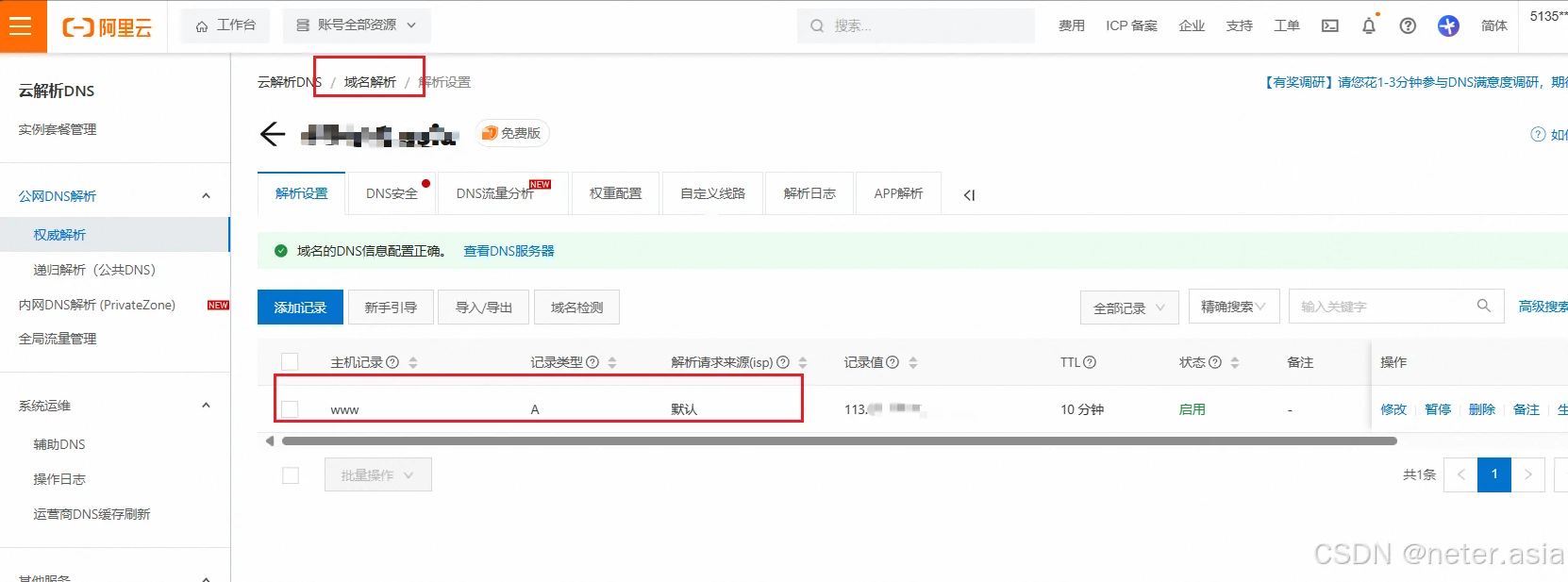The image size is (1568, 582).
Task: Open the Cloud Shell terminal icon
Action: [1329, 25]
